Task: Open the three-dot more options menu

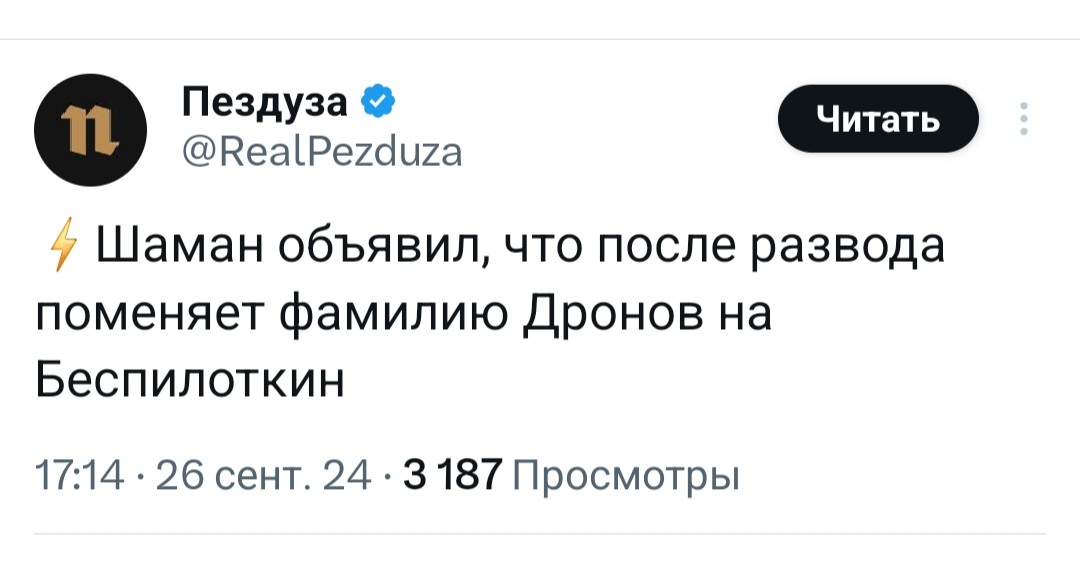Action: click(x=1022, y=119)
